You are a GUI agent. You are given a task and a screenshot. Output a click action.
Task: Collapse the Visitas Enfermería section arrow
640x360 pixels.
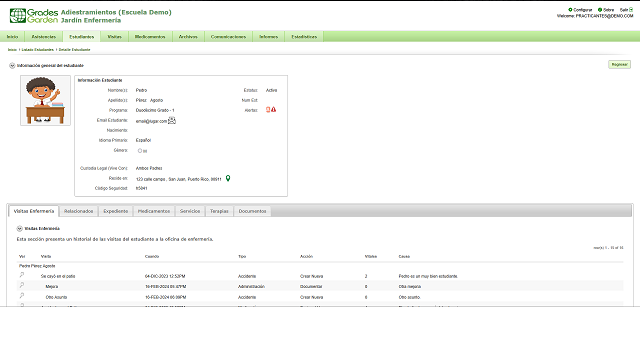click(20, 229)
